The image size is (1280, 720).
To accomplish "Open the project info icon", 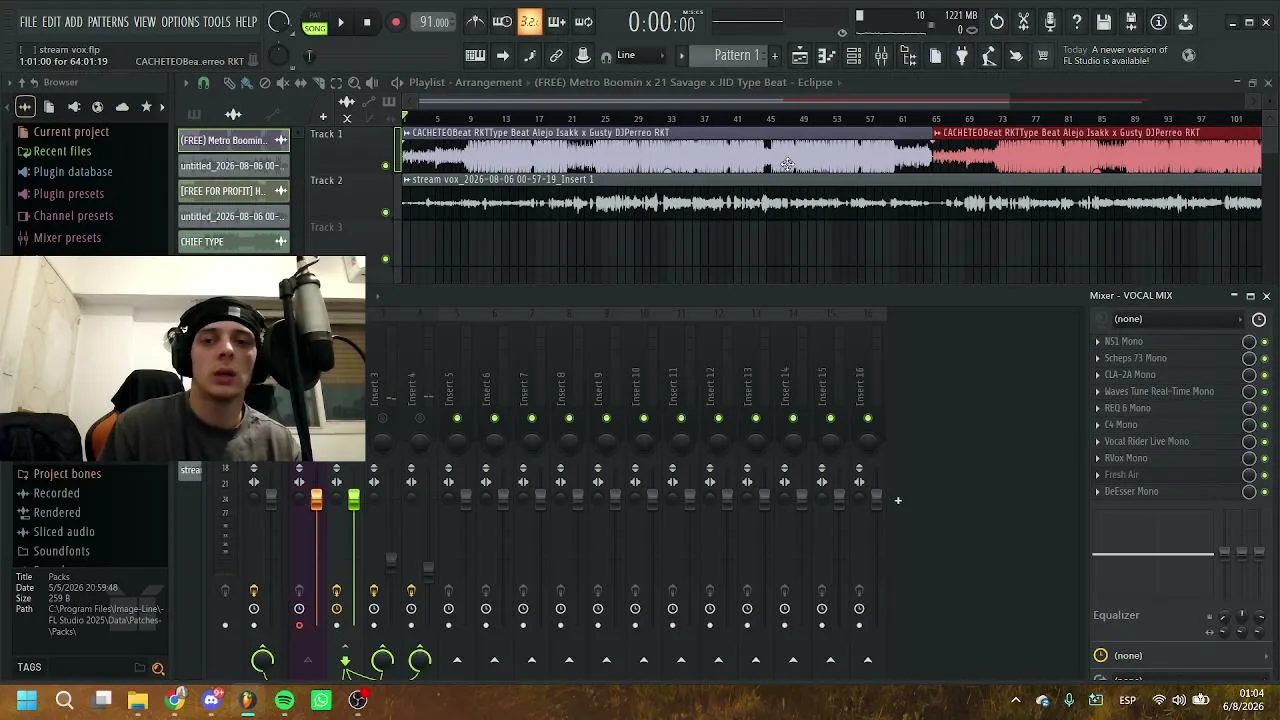I will coord(1158,22).
